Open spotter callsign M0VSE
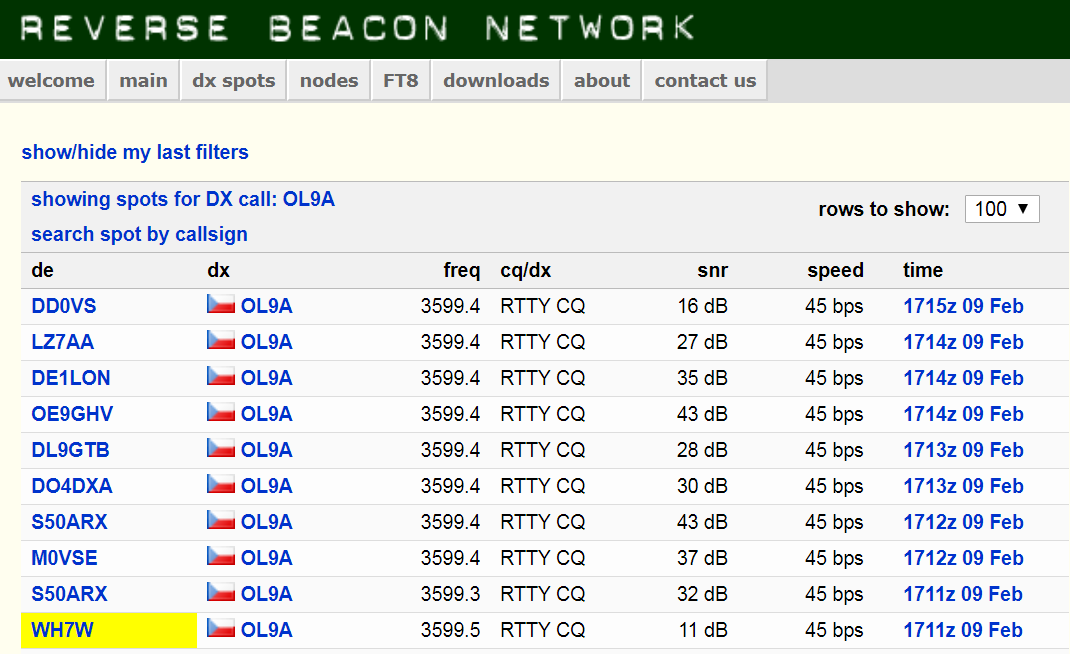 point(64,558)
